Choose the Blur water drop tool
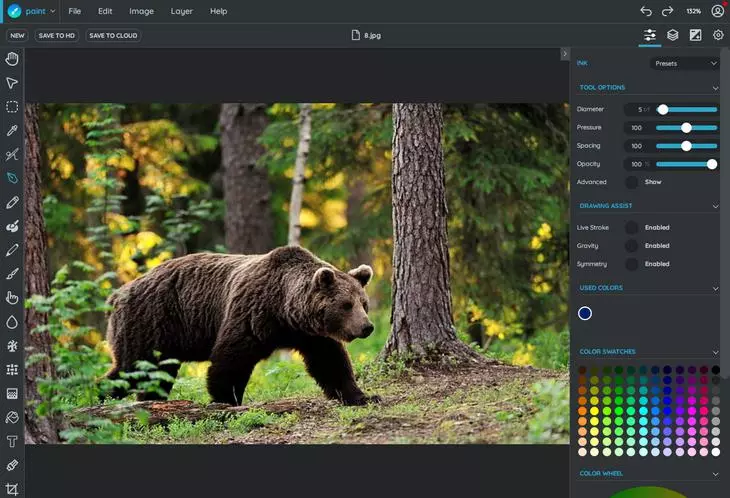The width and height of the screenshot is (730, 498). (12, 322)
